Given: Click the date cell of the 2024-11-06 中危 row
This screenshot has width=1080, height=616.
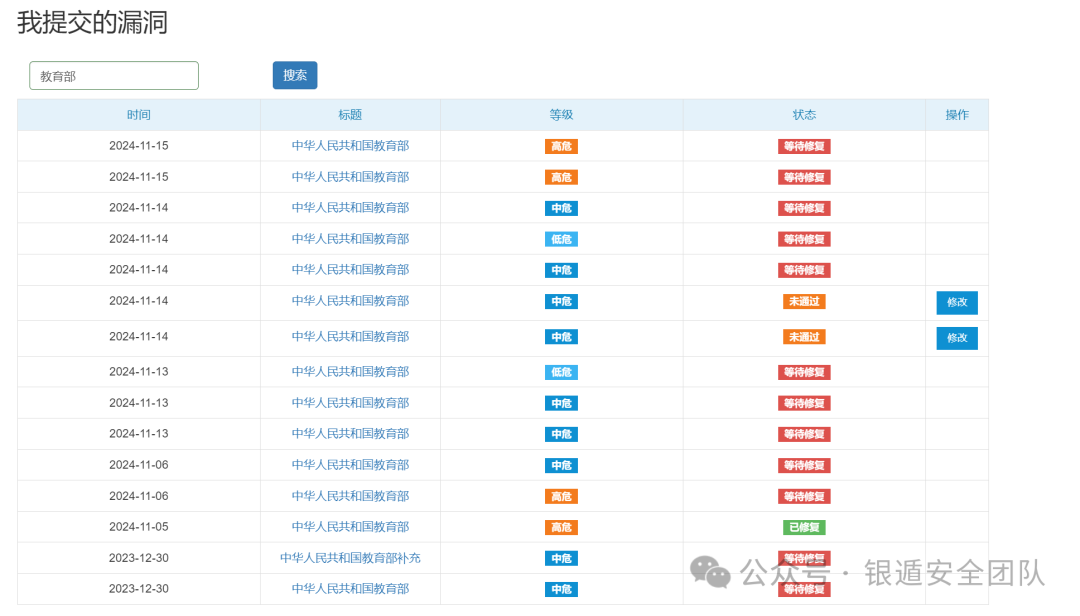Looking at the screenshot, I should click(x=138, y=465).
